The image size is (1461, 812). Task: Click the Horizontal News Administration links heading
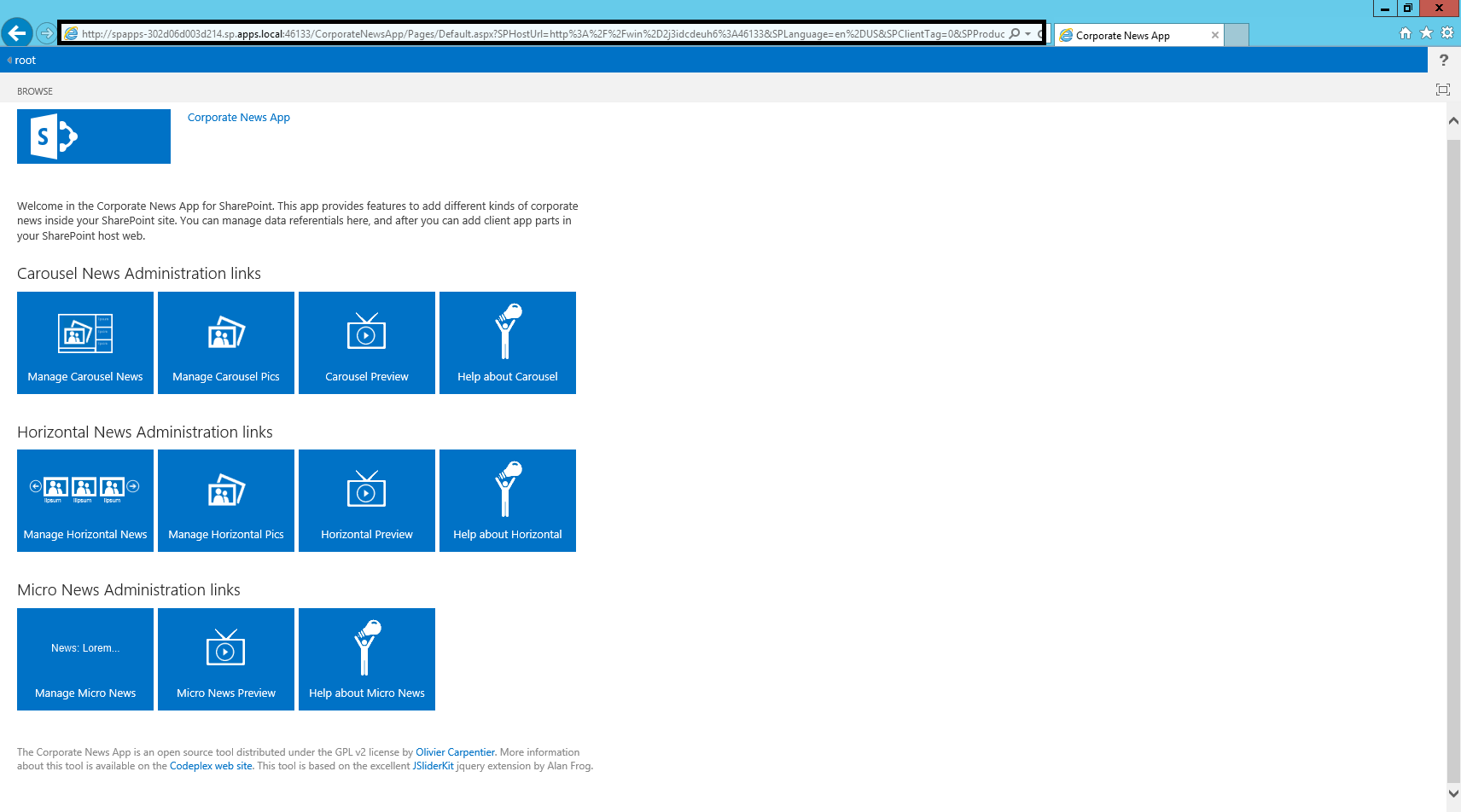pos(145,432)
